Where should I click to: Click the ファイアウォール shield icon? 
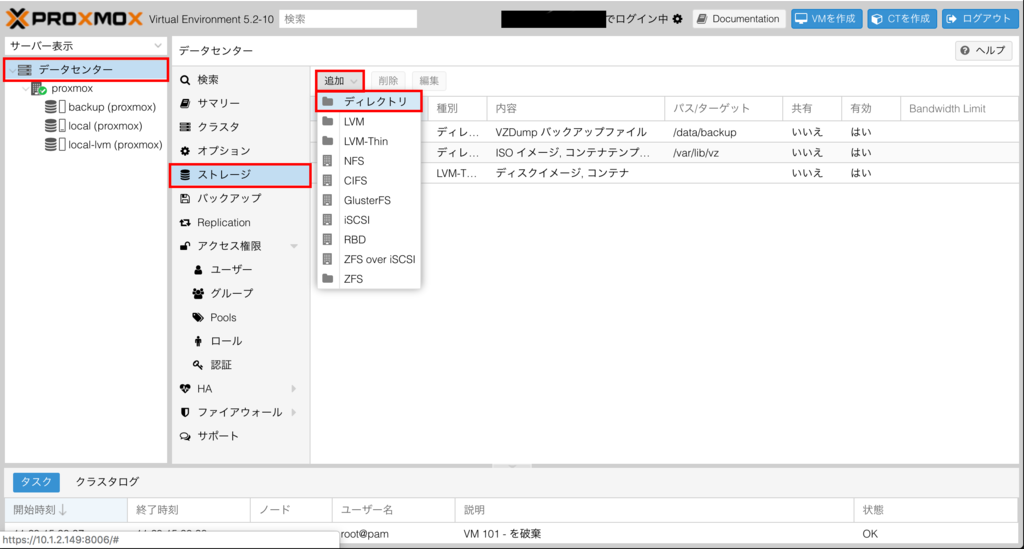pos(185,413)
